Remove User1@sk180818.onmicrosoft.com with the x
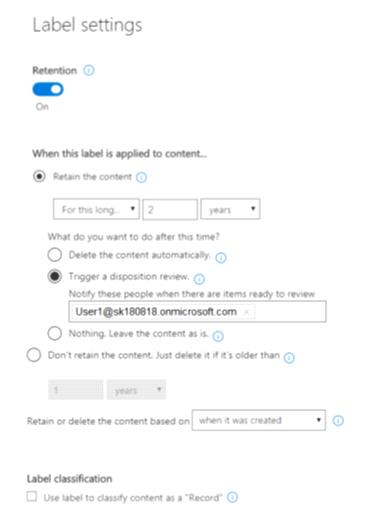Screen dimensions: 372x507 pyautogui.click(x=246, y=312)
